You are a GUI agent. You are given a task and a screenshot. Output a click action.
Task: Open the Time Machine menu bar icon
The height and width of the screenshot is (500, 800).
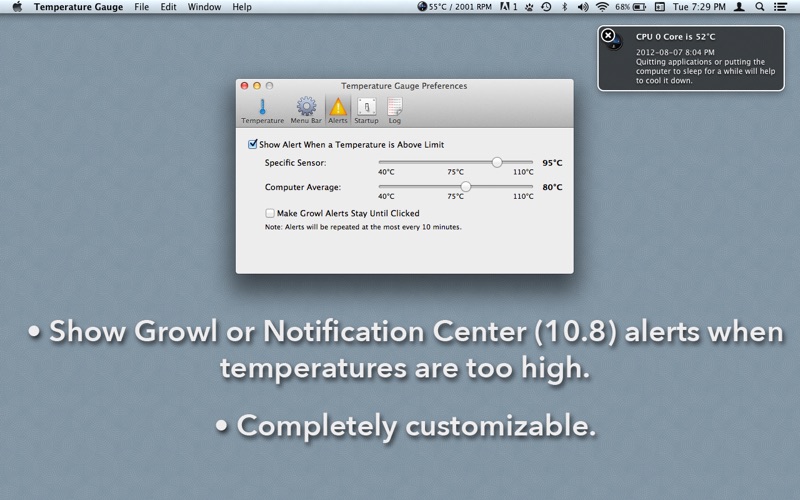546,7
